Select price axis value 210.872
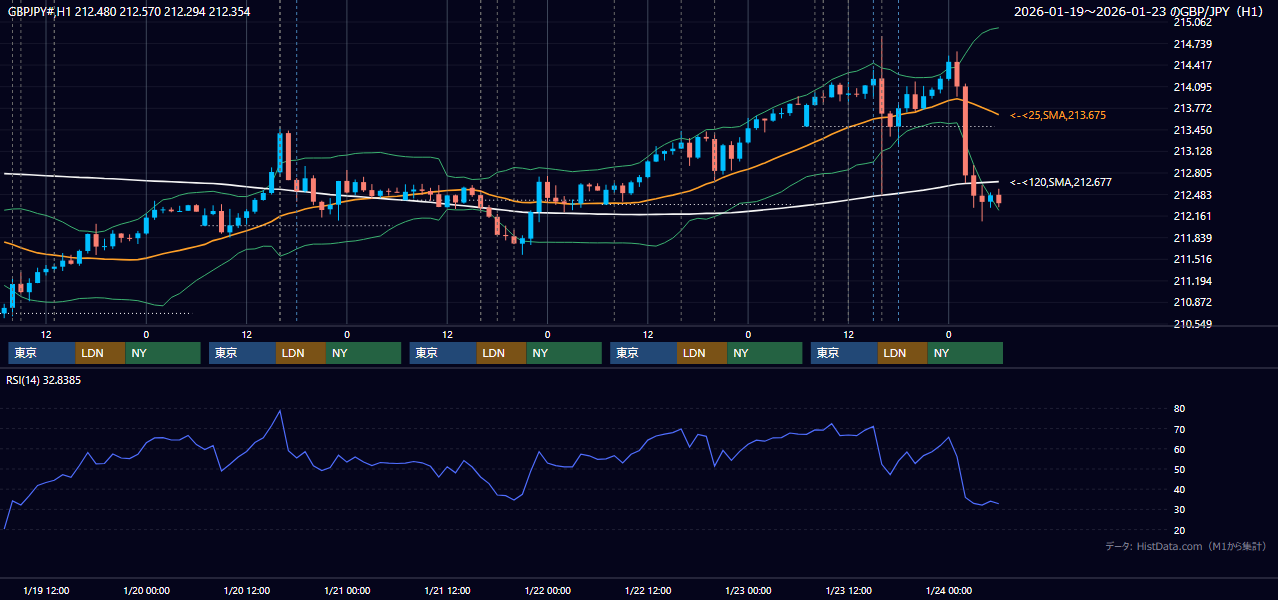The height and width of the screenshot is (600, 1278). (1192, 303)
